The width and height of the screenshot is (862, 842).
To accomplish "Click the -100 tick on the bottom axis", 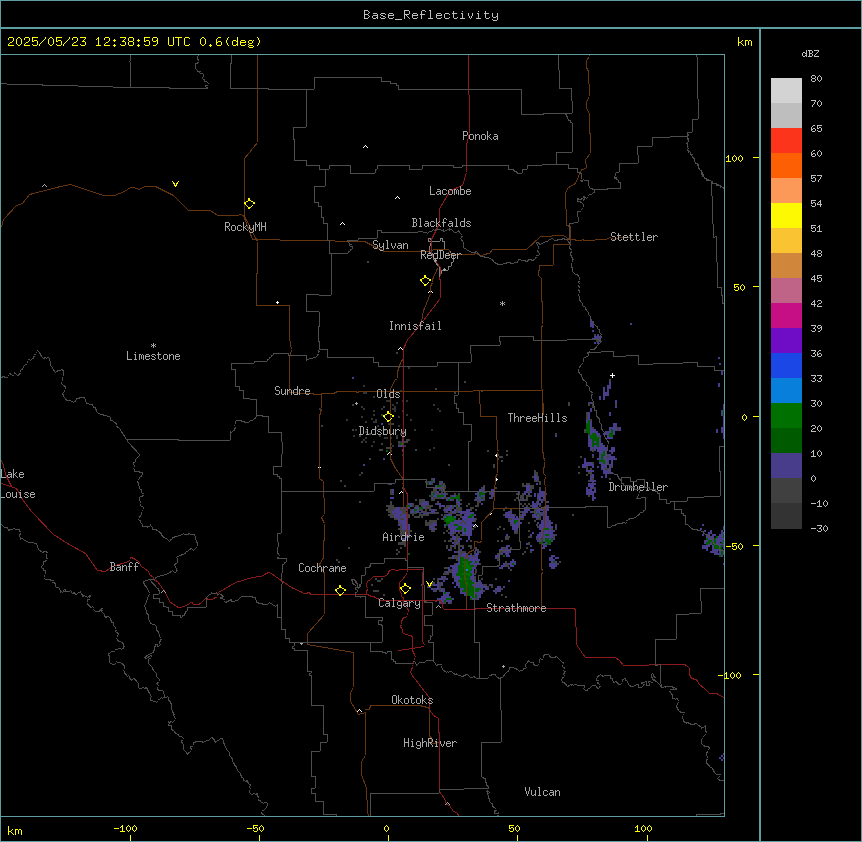I will click(126, 828).
